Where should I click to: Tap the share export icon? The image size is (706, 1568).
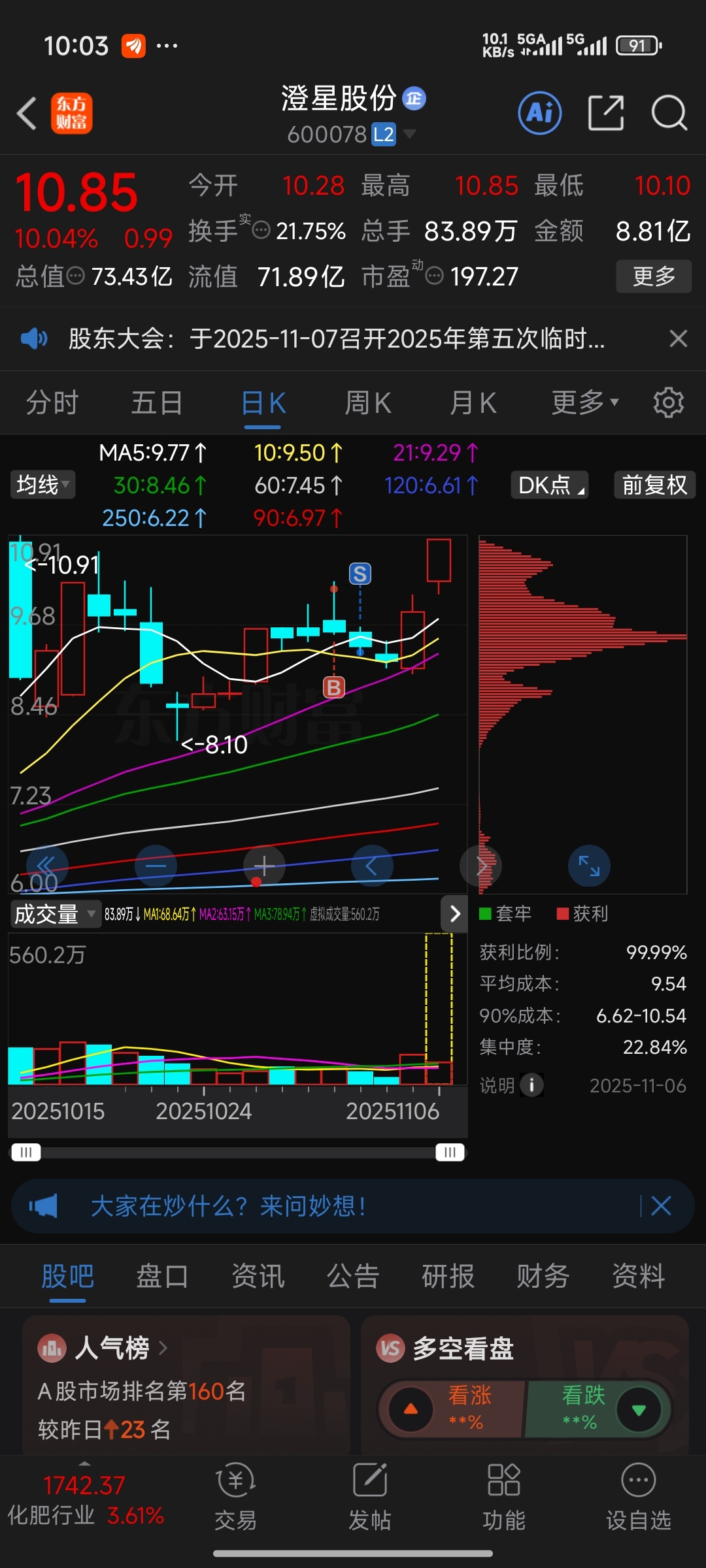606,113
